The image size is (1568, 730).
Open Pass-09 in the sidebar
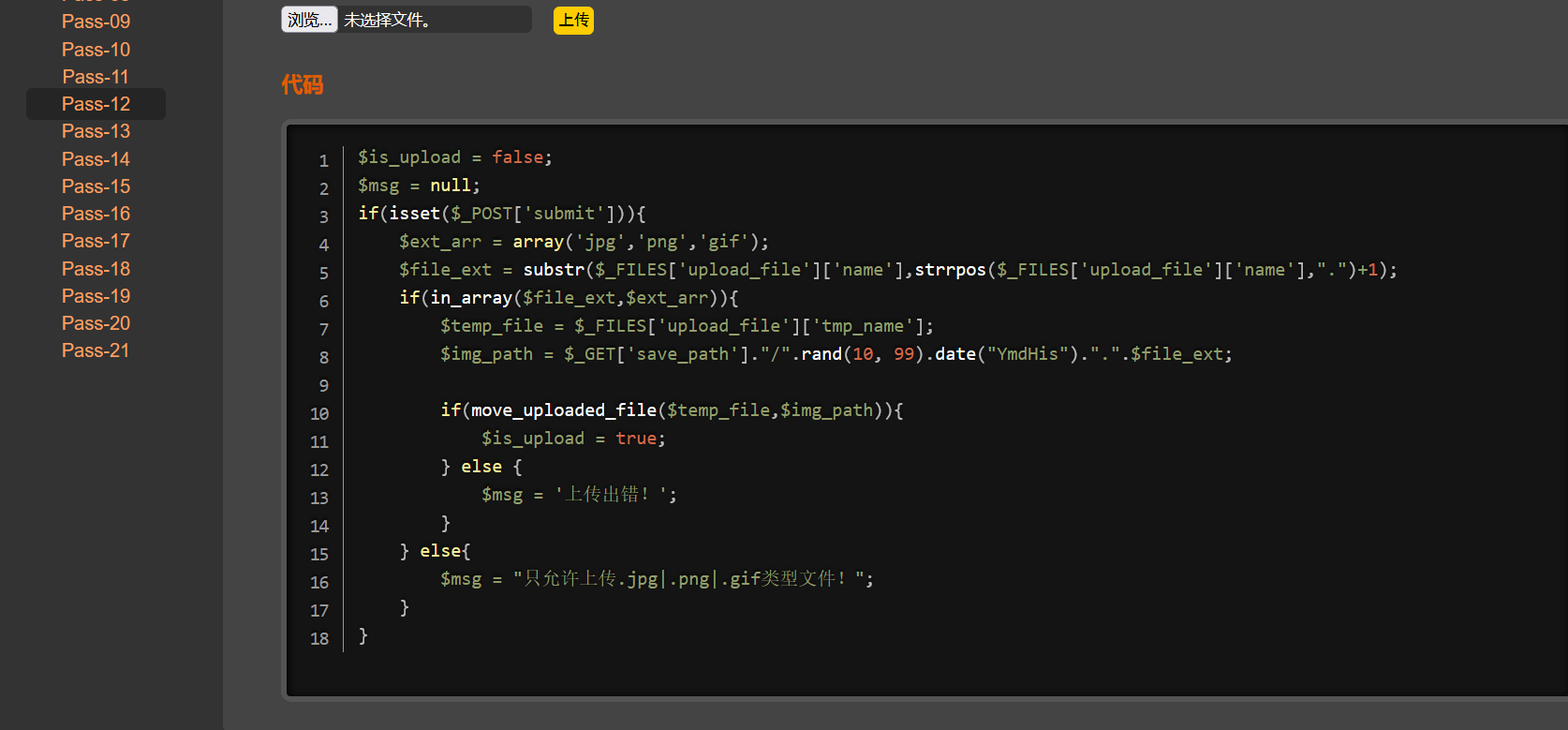coord(96,22)
